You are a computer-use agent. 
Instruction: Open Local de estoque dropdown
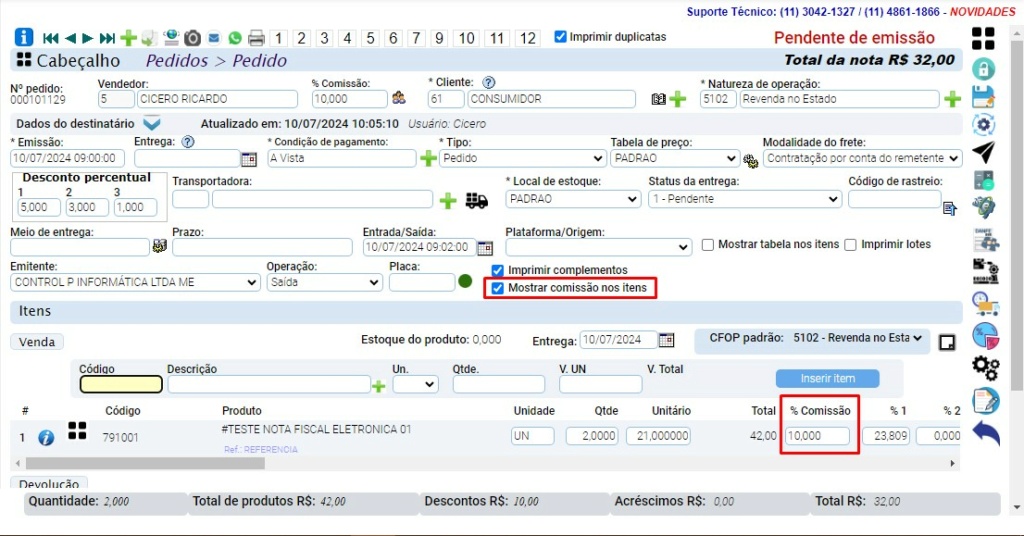click(x=573, y=199)
